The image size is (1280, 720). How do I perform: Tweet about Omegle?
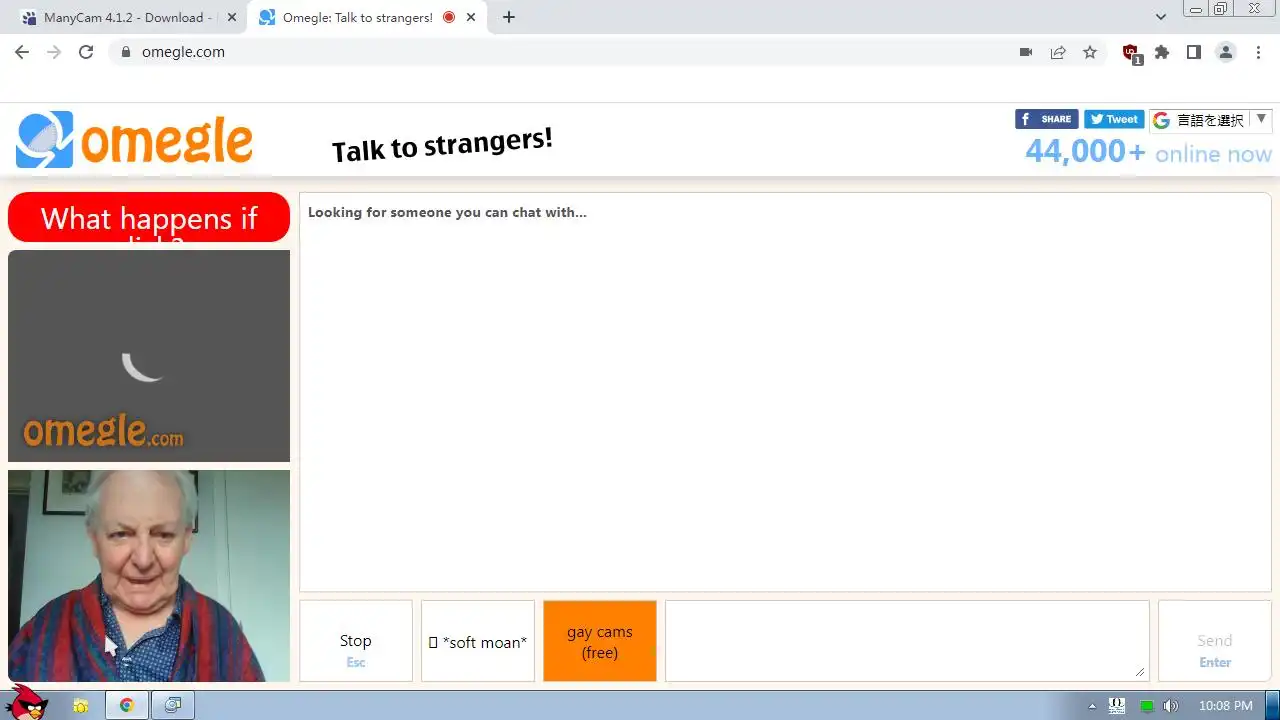coord(1114,119)
